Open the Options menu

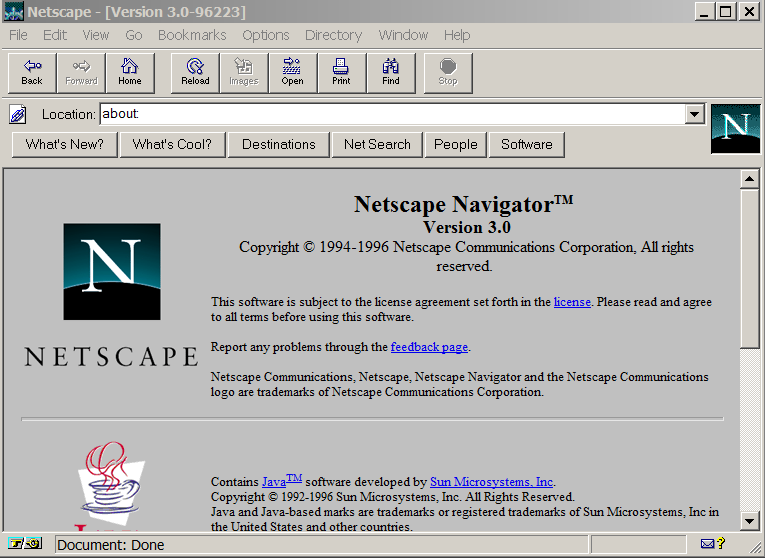266,35
